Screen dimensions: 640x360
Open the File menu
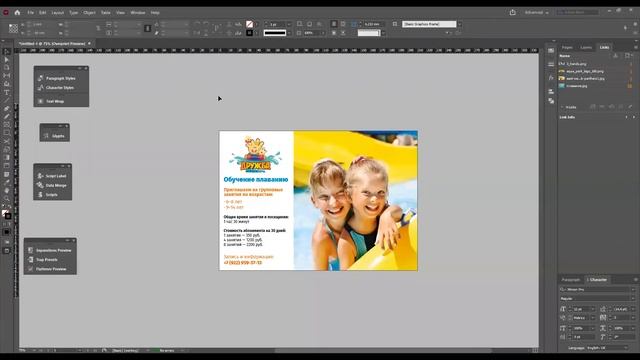point(31,13)
